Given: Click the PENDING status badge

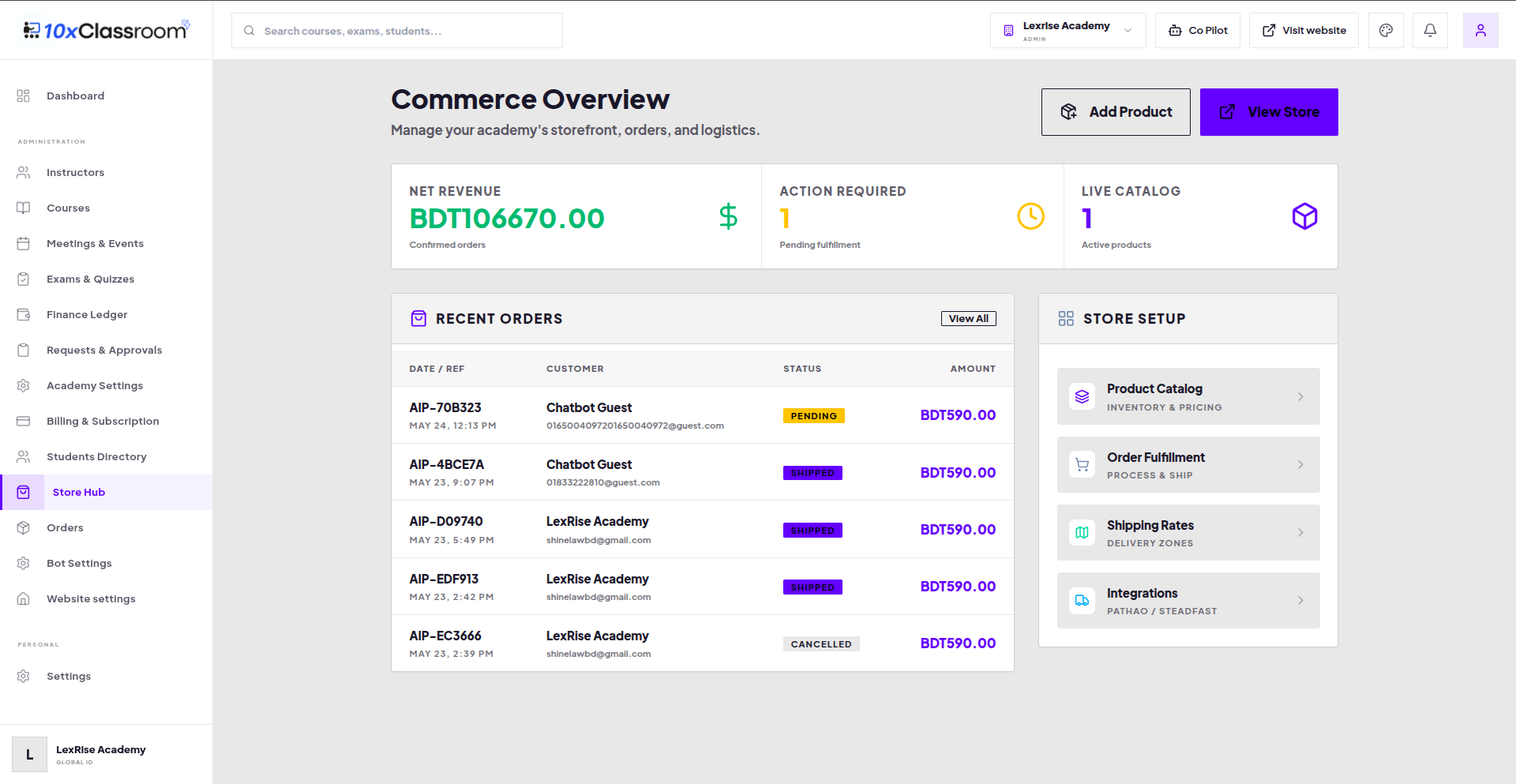Looking at the screenshot, I should tap(814, 416).
